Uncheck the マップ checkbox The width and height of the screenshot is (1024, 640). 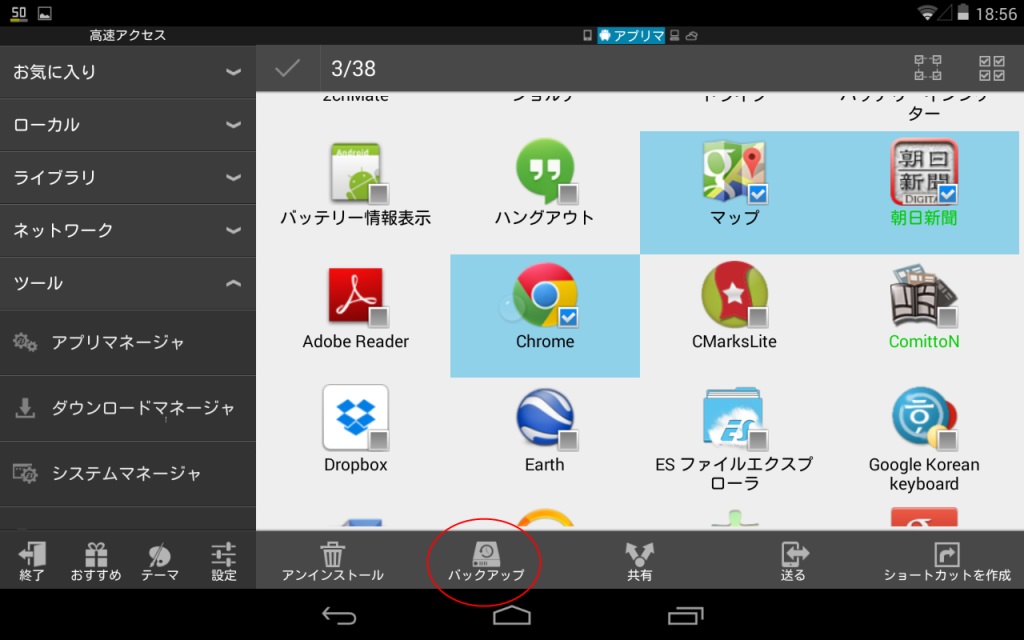pyautogui.click(x=758, y=193)
